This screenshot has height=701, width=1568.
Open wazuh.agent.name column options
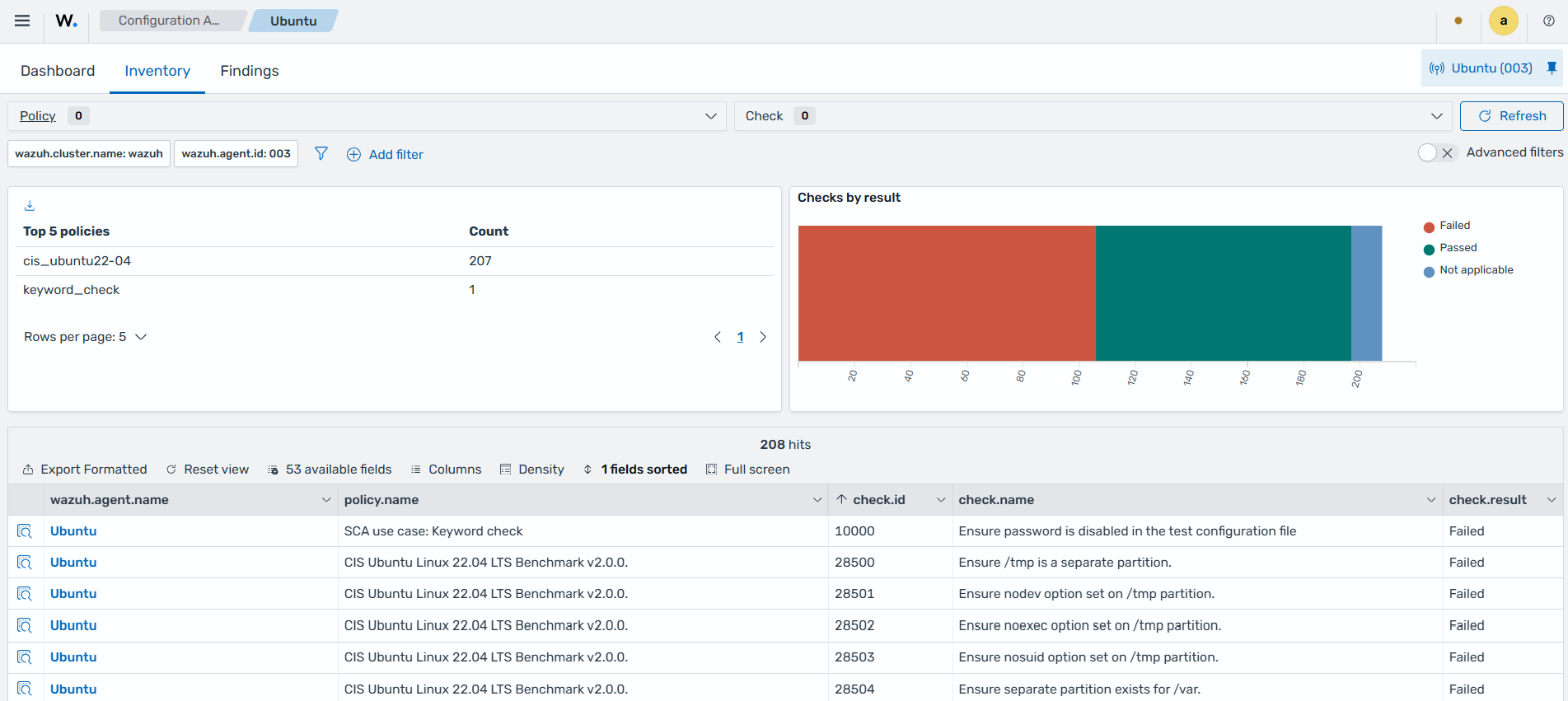pos(326,500)
